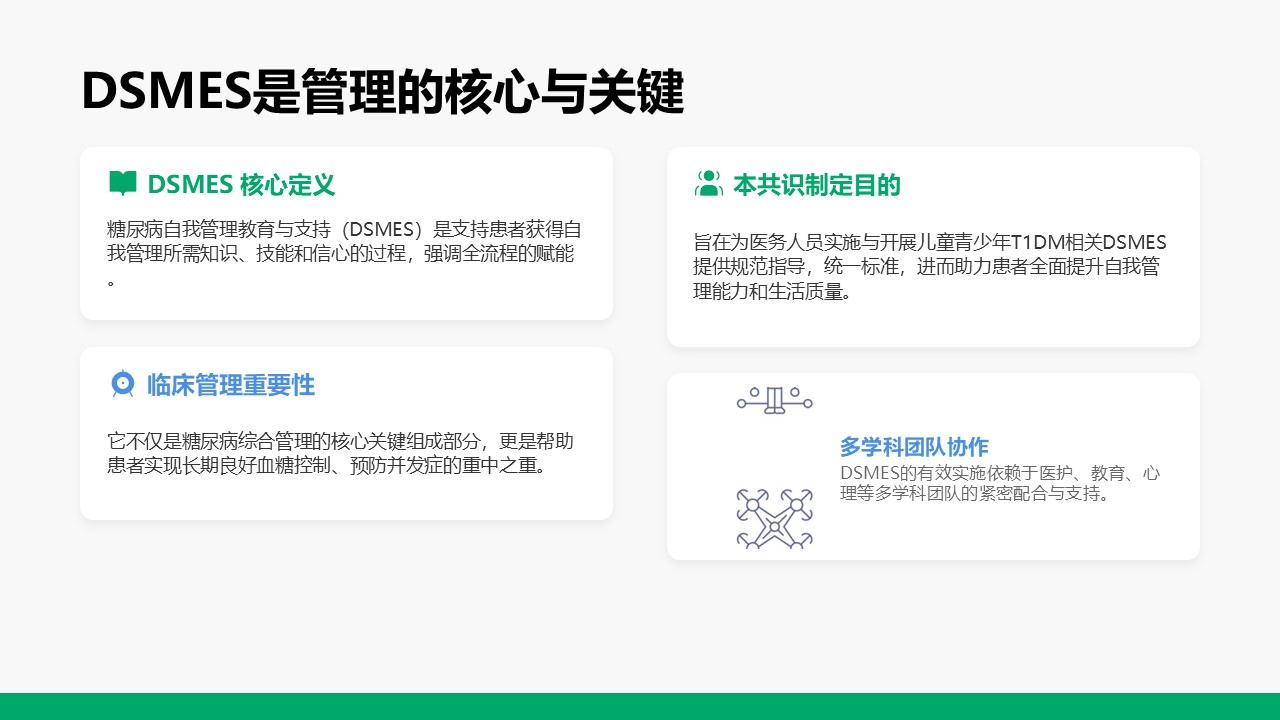This screenshot has height=720, width=1280.
Task: Select the green person icon beside 本共识制定目的
Action: click(708, 184)
